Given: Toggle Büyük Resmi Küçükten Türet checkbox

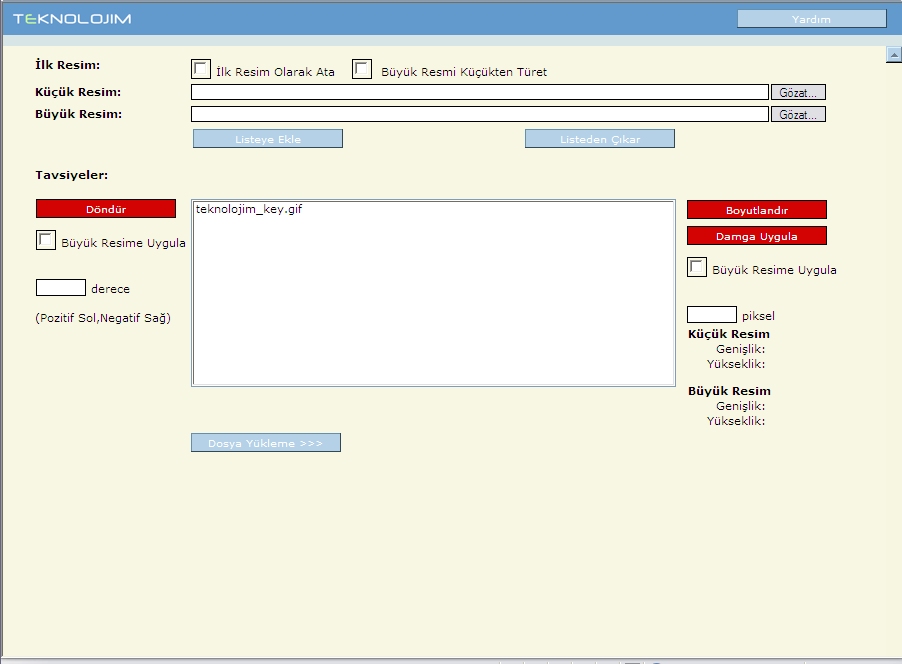Looking at the screenshot, I should (x=362, y=69).
